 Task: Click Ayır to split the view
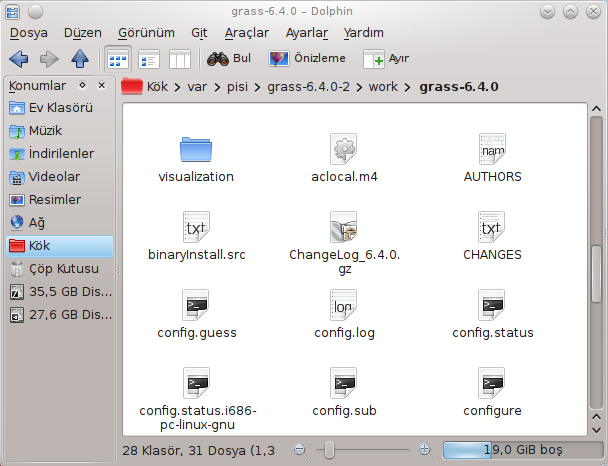click(386, 59)
